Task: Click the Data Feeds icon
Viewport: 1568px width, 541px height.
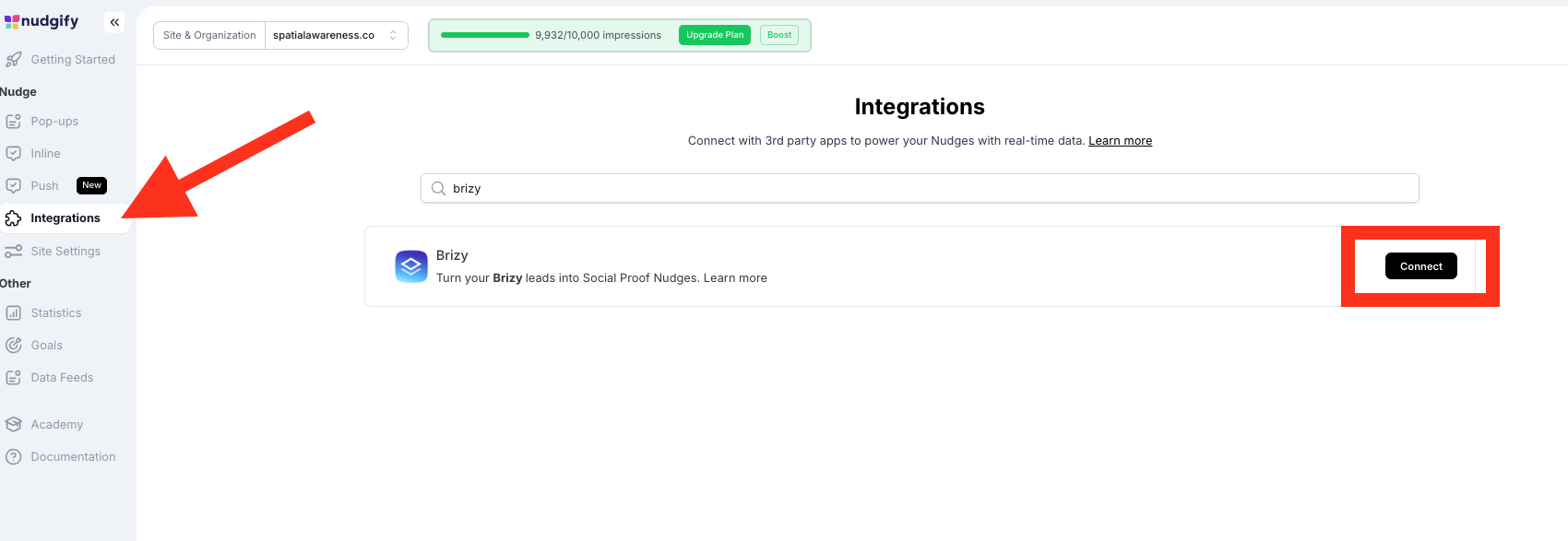Action: coord(14,378)
